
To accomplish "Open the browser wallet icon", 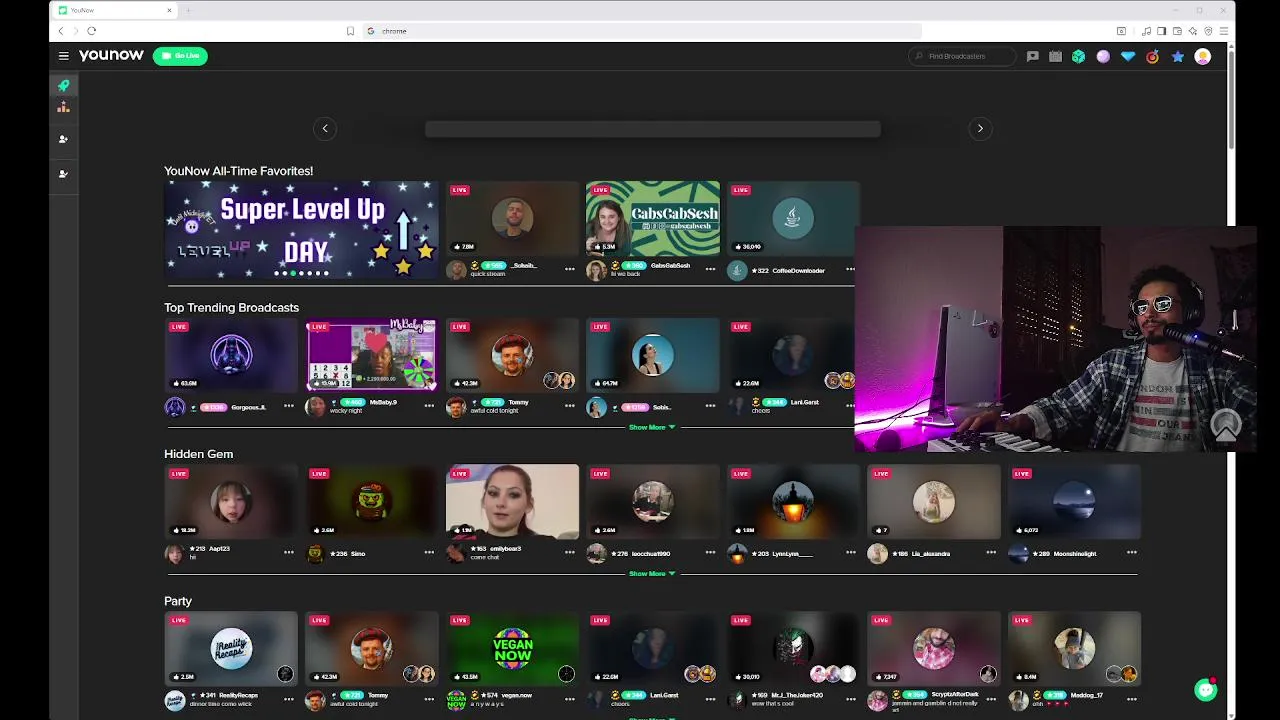I will pos(1177,31).
